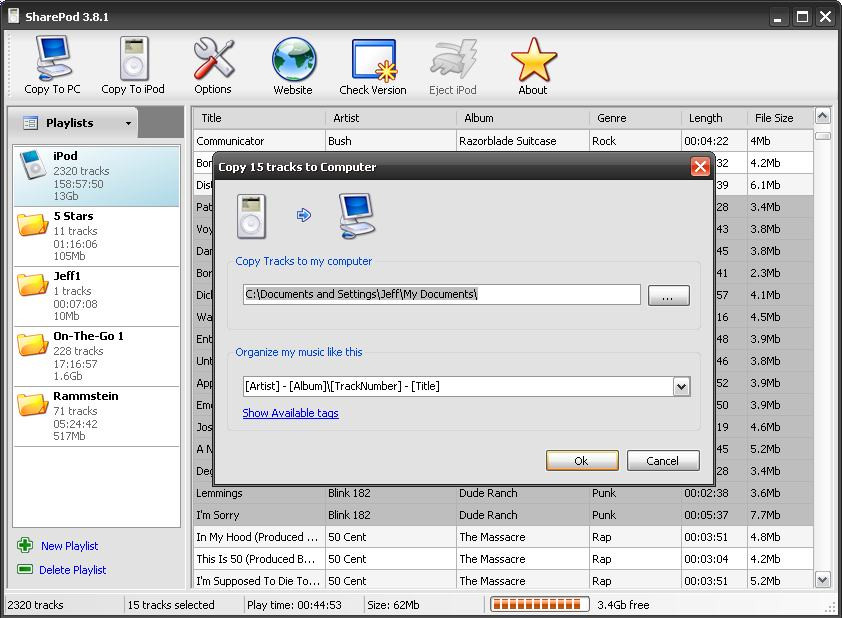This screenshot has width=842, height=618.
Task: Select the Rammstein playlist
Action: (x=96, y=416)
